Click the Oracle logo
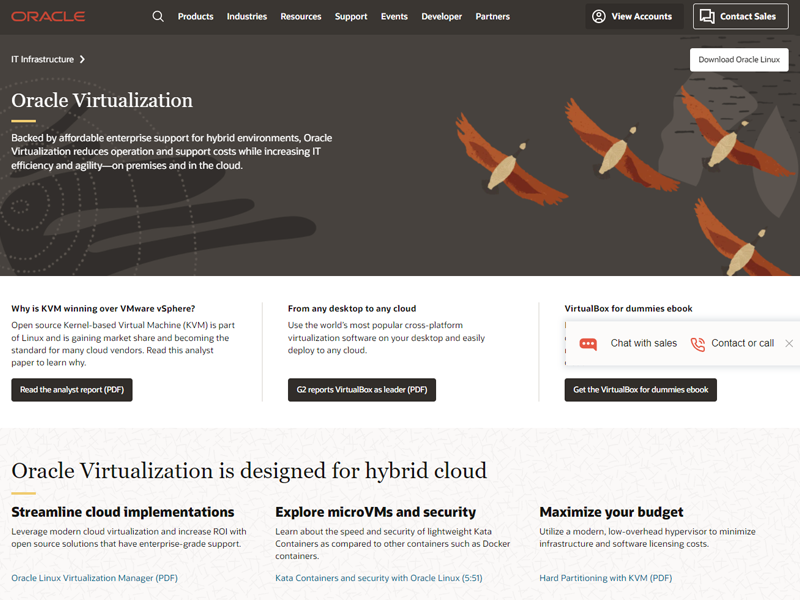 coord(48,17)
